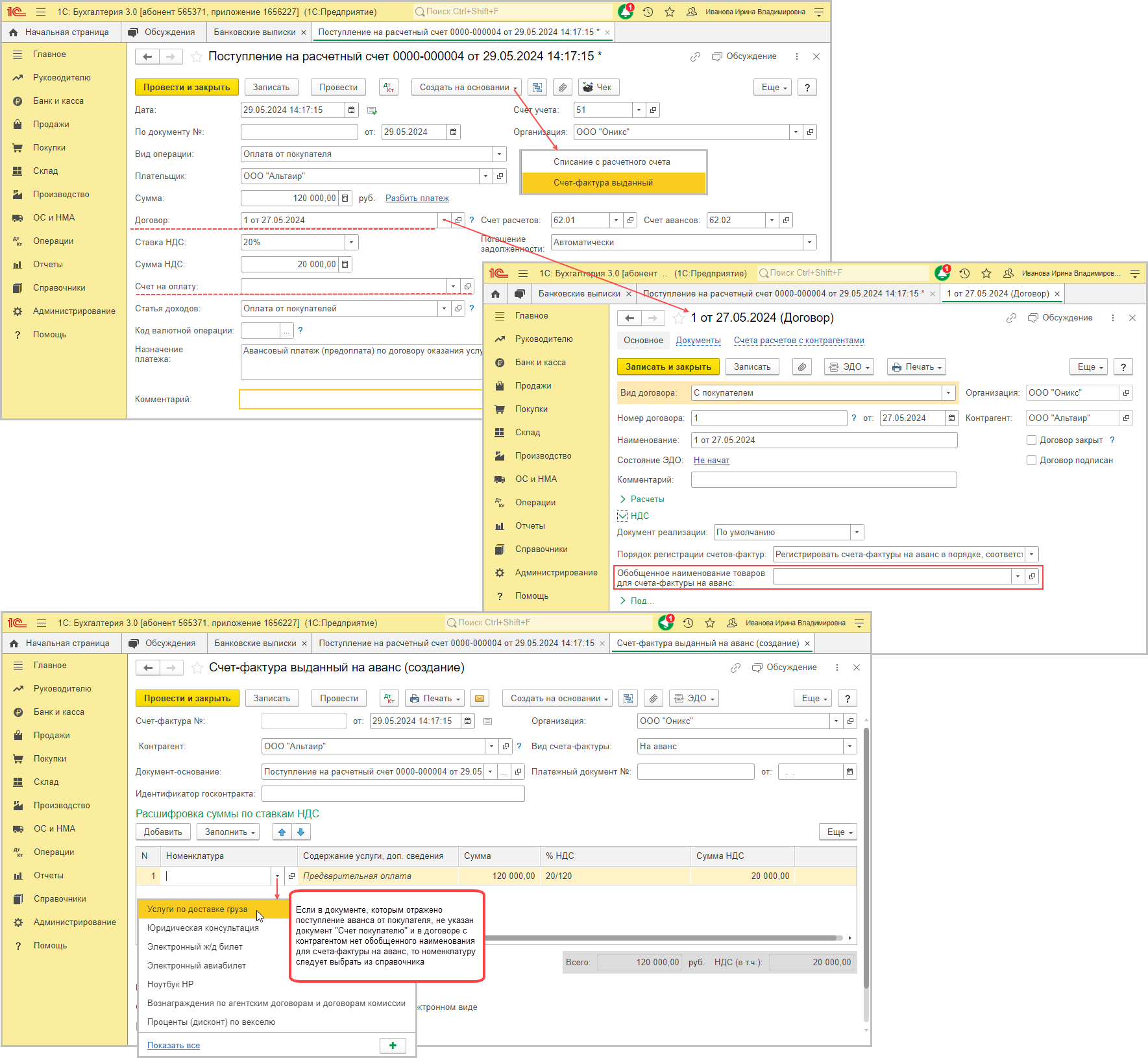This screenshot has width=1148, height=1058.
Task: Open history icon in top window header
Action: coord(648,12)
